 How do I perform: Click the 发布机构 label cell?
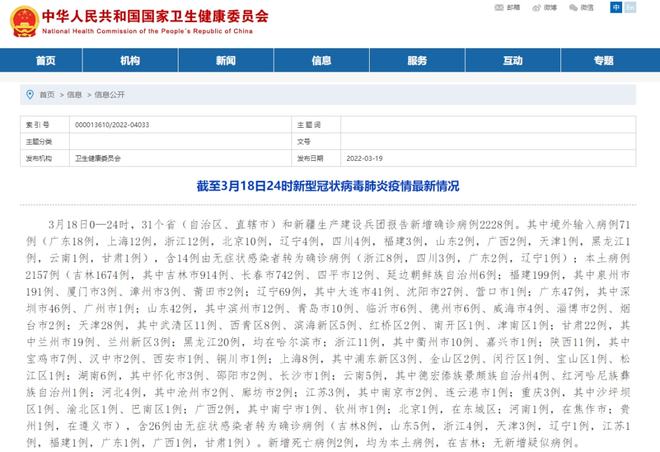click(x=45, y=158)
